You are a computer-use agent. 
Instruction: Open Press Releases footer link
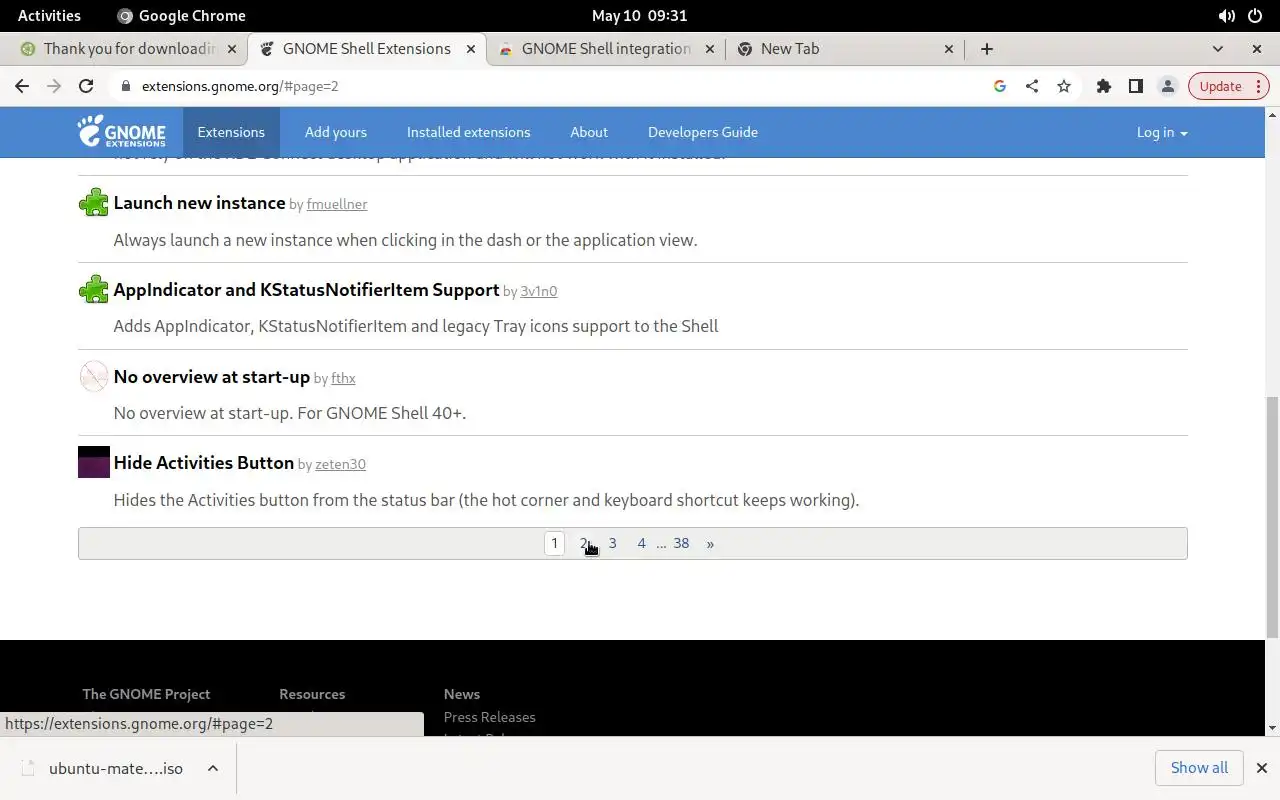click(489, 717)
